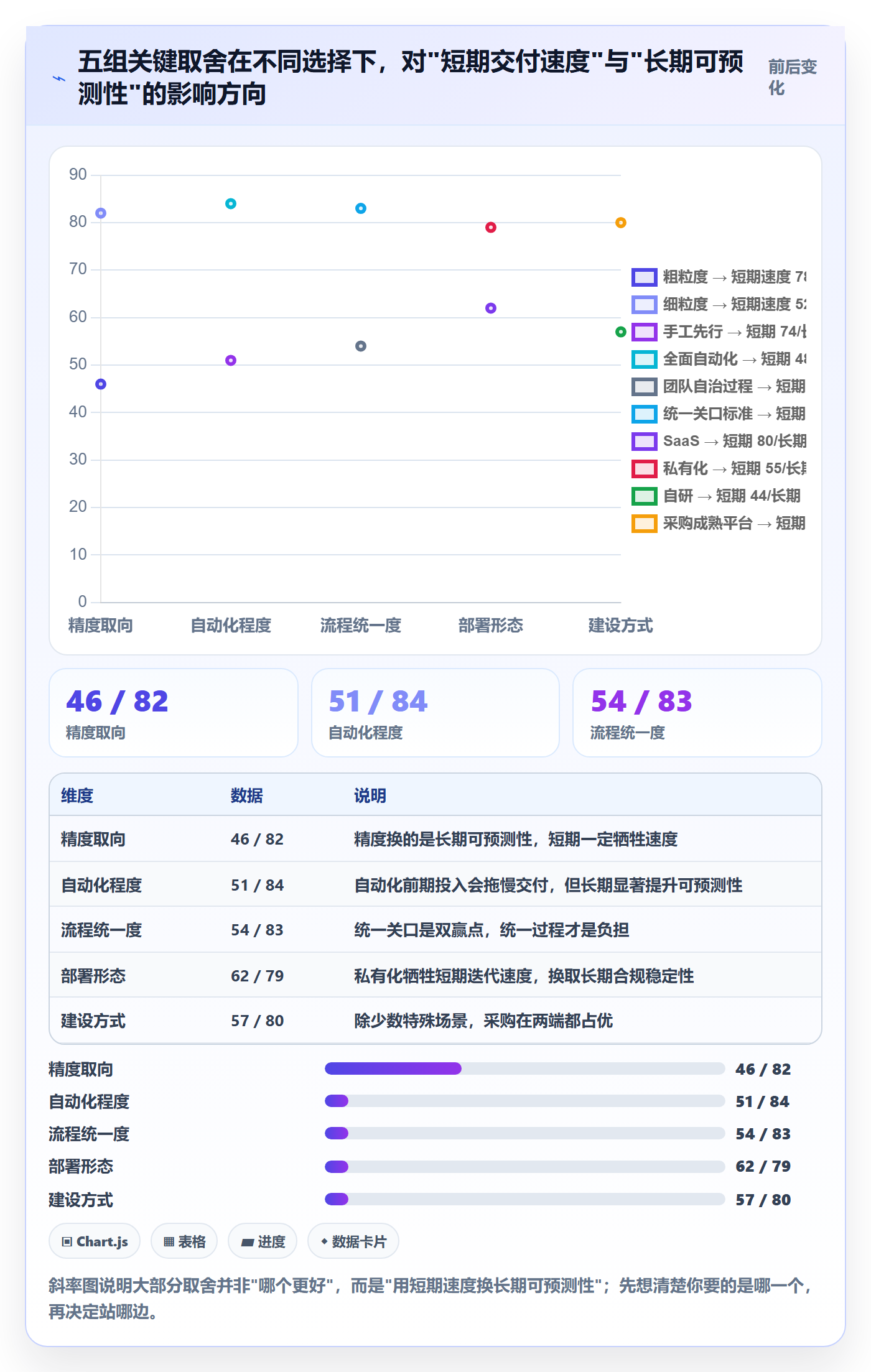Click the 精度取向 data point at 82

tap(101, 213)
